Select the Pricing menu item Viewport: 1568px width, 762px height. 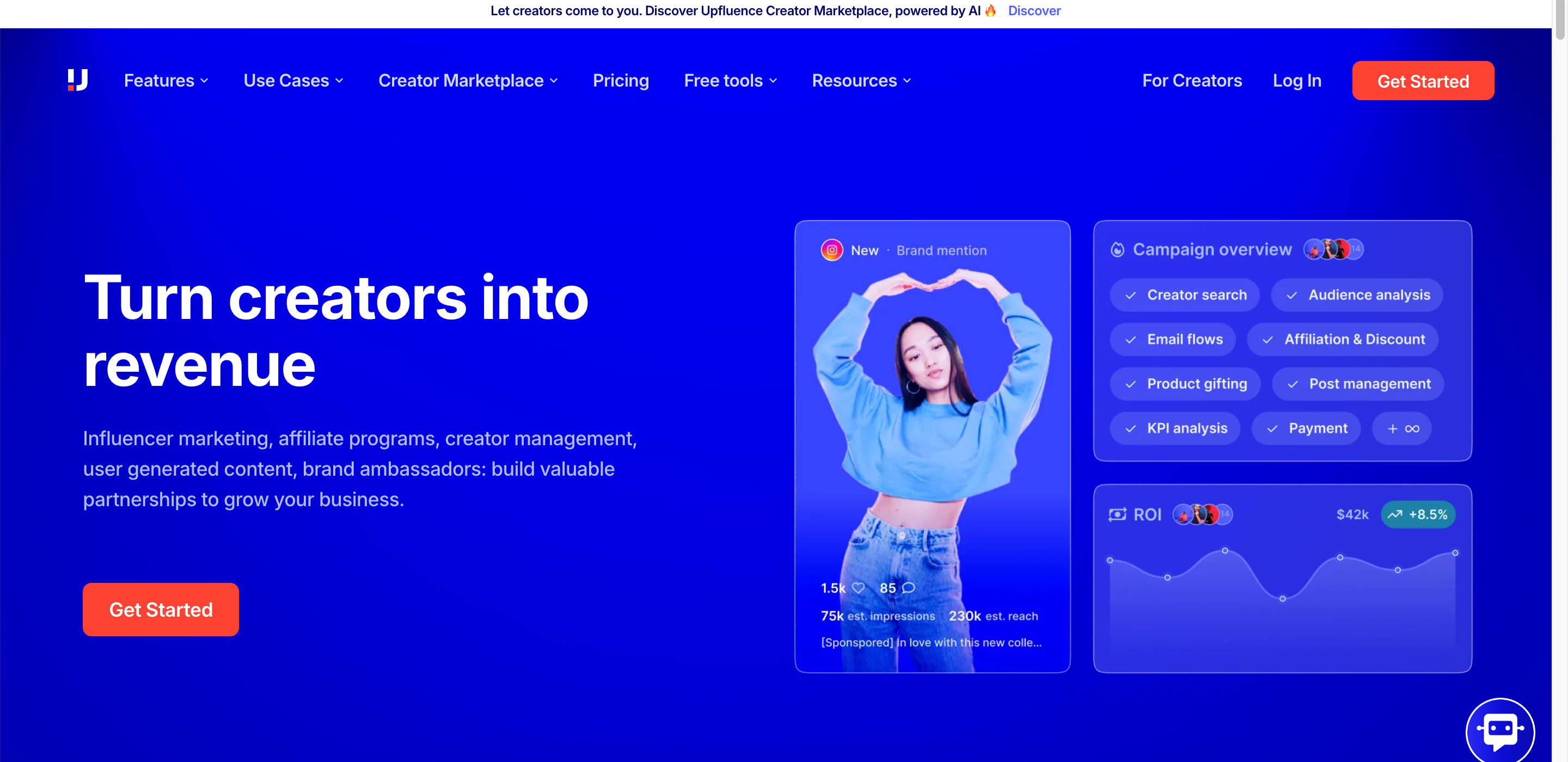click(621, 79)
